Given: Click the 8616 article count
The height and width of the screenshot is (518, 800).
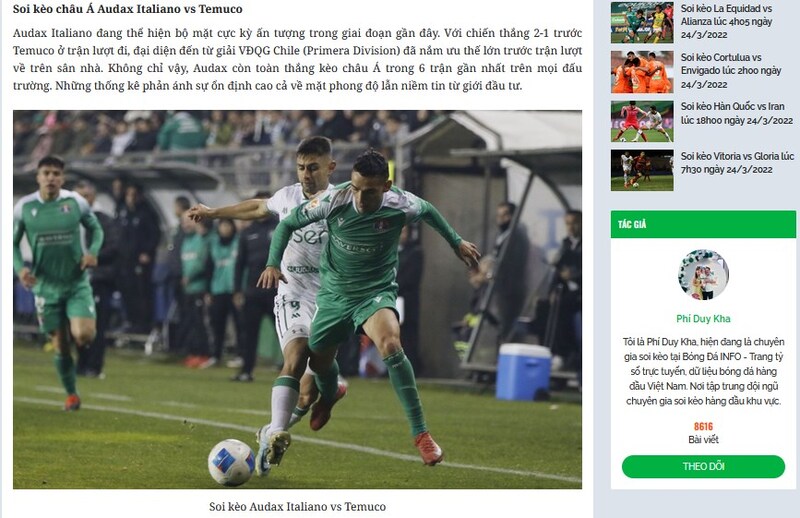Looking at the screenshot, I should (703, 427).
